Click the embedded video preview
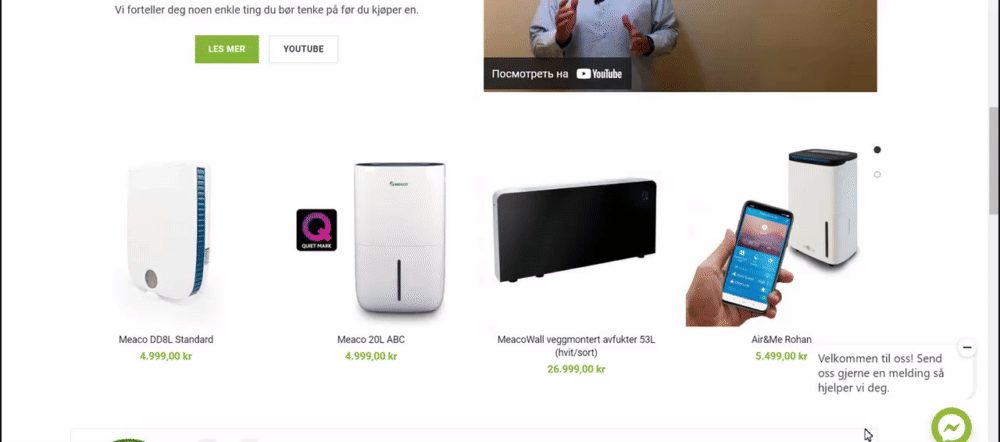The height and width of the screenshot is (442, 1000). coord(680,38)
